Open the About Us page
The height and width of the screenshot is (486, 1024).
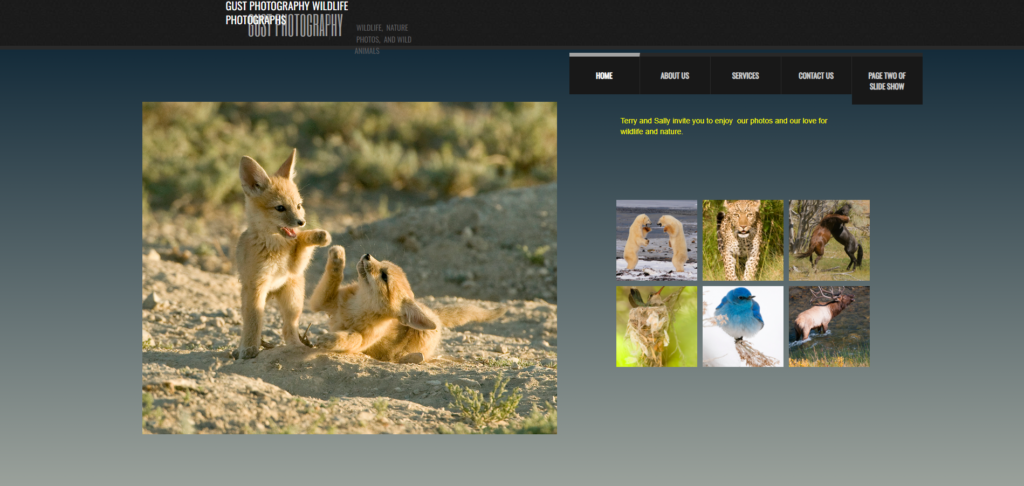pos(675,76)
